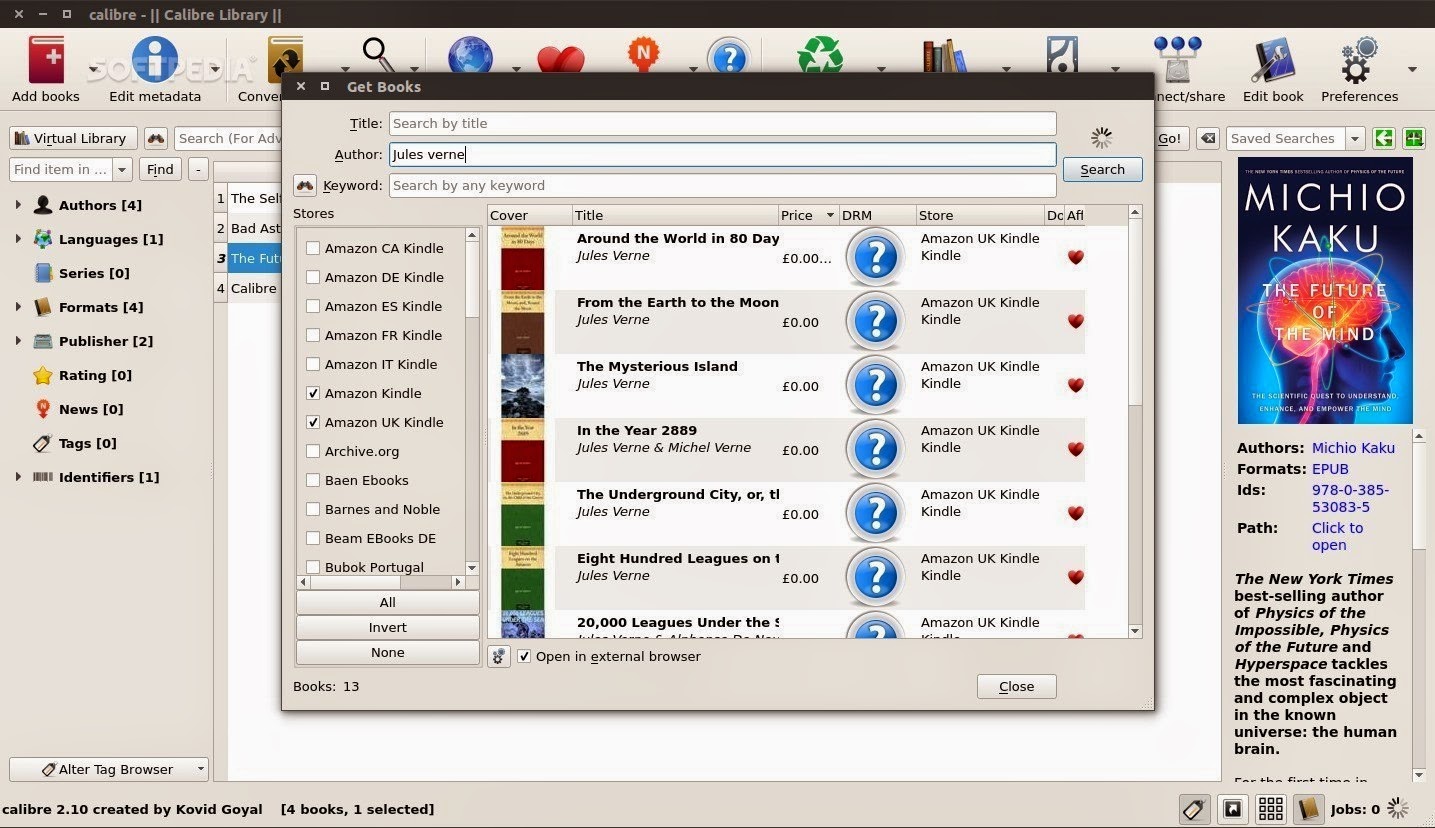Sort results by the Price column header
Screen dimensions: 1435x828
(808, 215)
